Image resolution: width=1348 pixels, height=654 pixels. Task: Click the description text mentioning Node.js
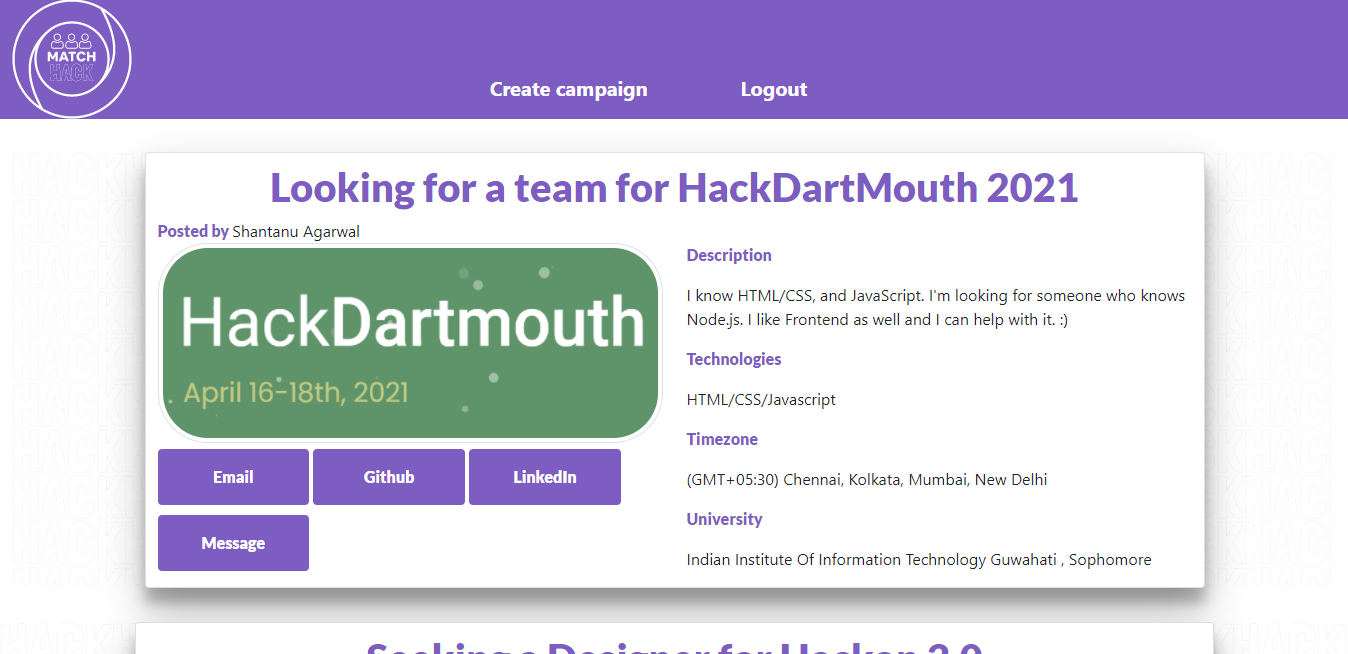coord(936,308)
